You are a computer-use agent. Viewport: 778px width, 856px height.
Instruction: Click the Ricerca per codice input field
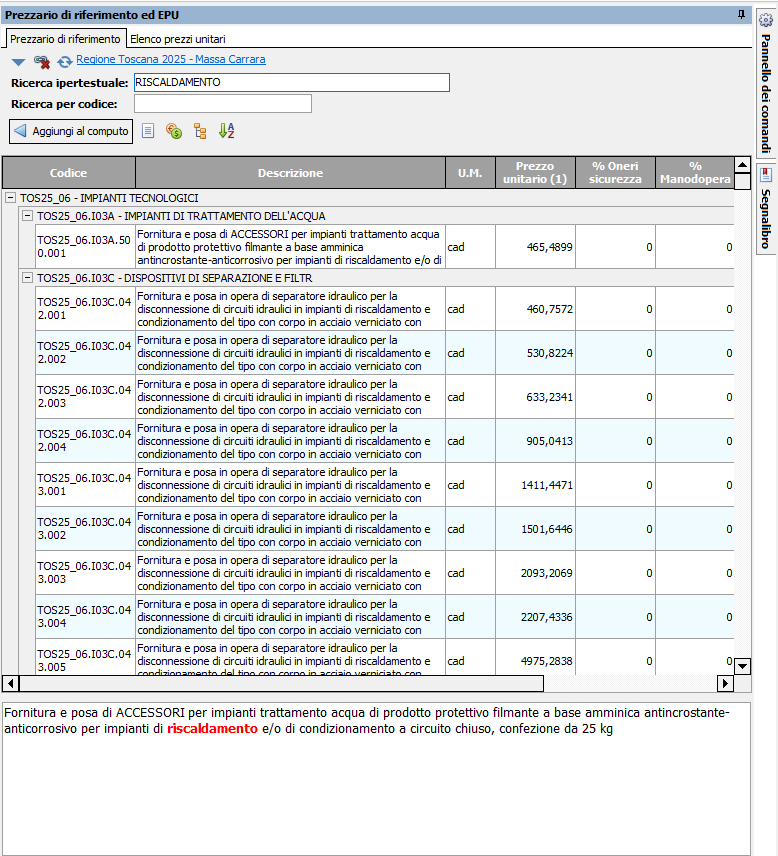[x=222, y=104]
